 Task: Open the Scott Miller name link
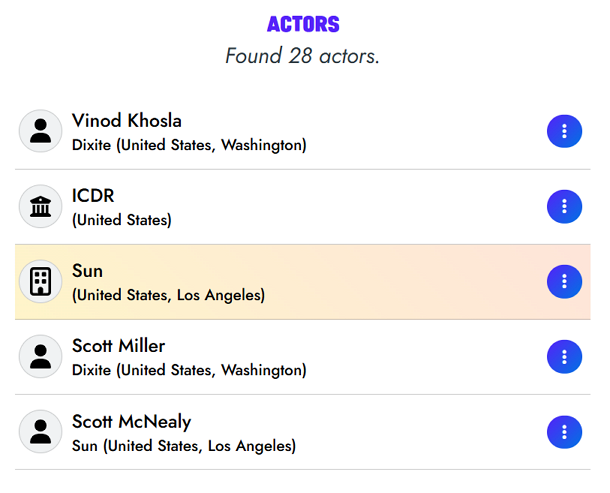click(118, 346)
